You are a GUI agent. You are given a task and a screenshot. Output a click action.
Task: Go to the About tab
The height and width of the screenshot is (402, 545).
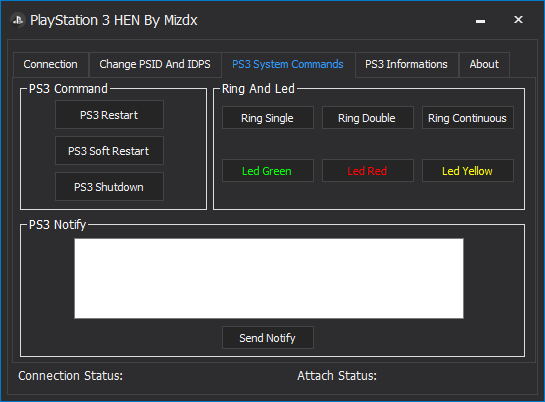(x=484, y=65)
